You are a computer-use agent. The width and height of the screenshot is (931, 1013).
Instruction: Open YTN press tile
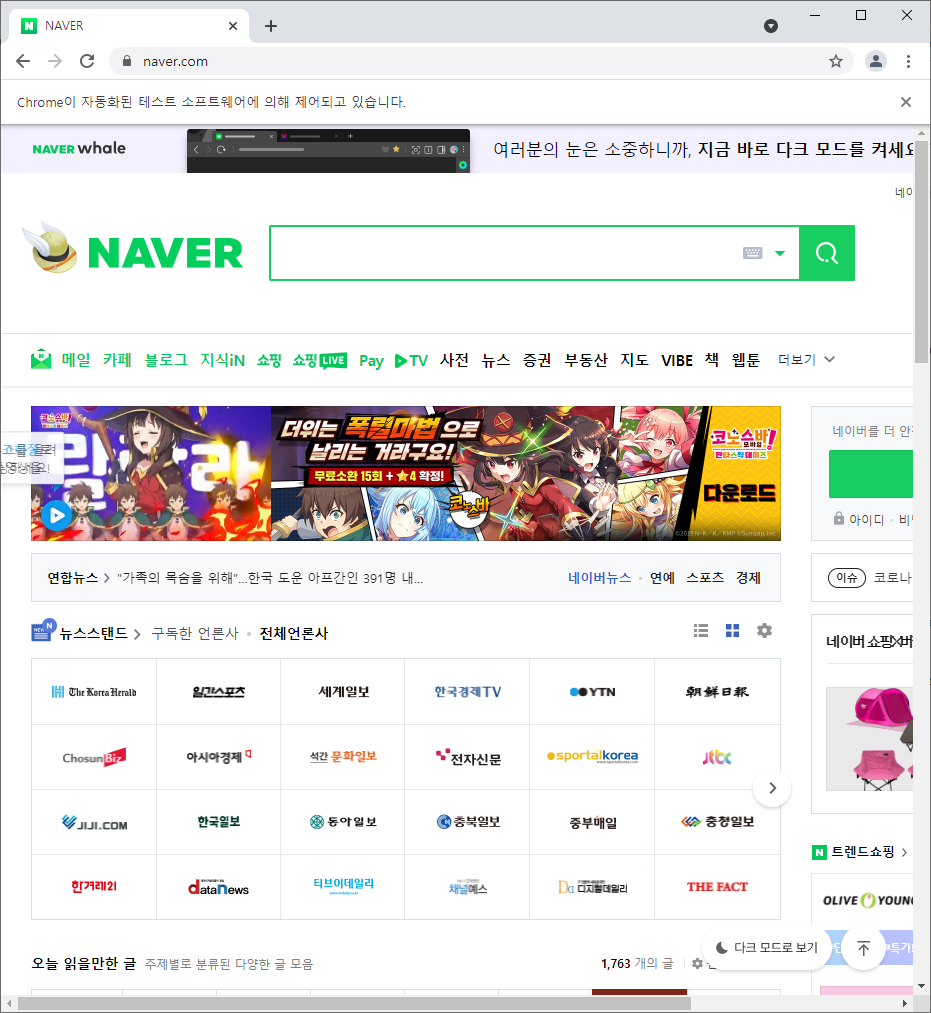[x=592, y=692]
